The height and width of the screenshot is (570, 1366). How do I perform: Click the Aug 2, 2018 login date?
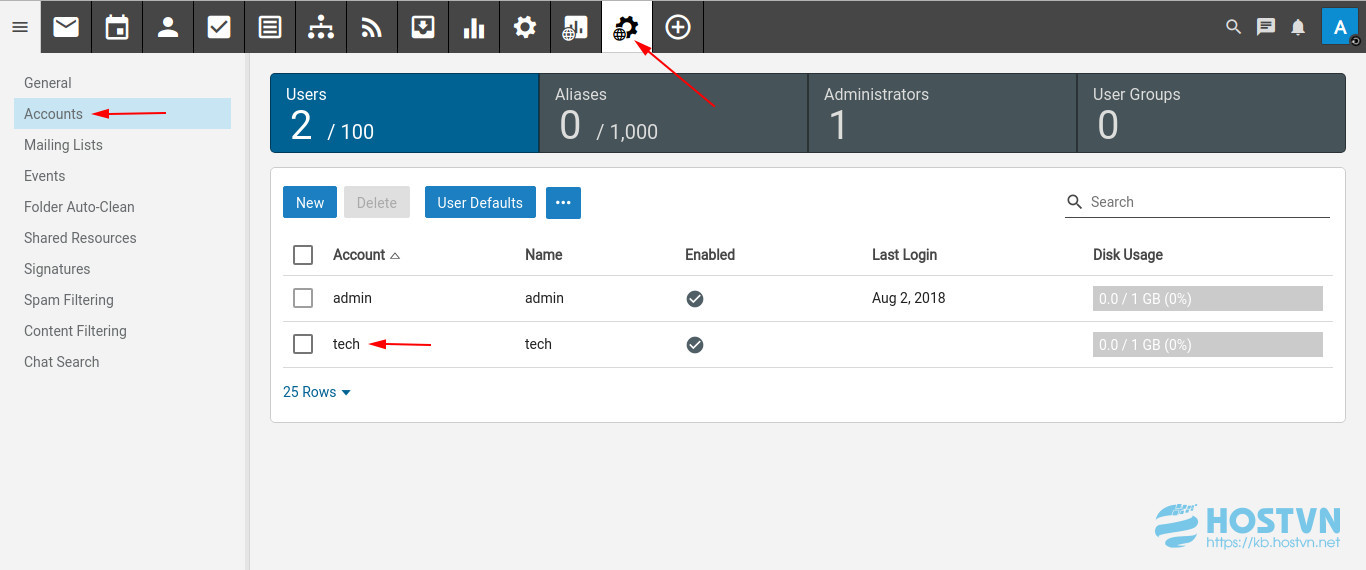click(x=908, y=298)
